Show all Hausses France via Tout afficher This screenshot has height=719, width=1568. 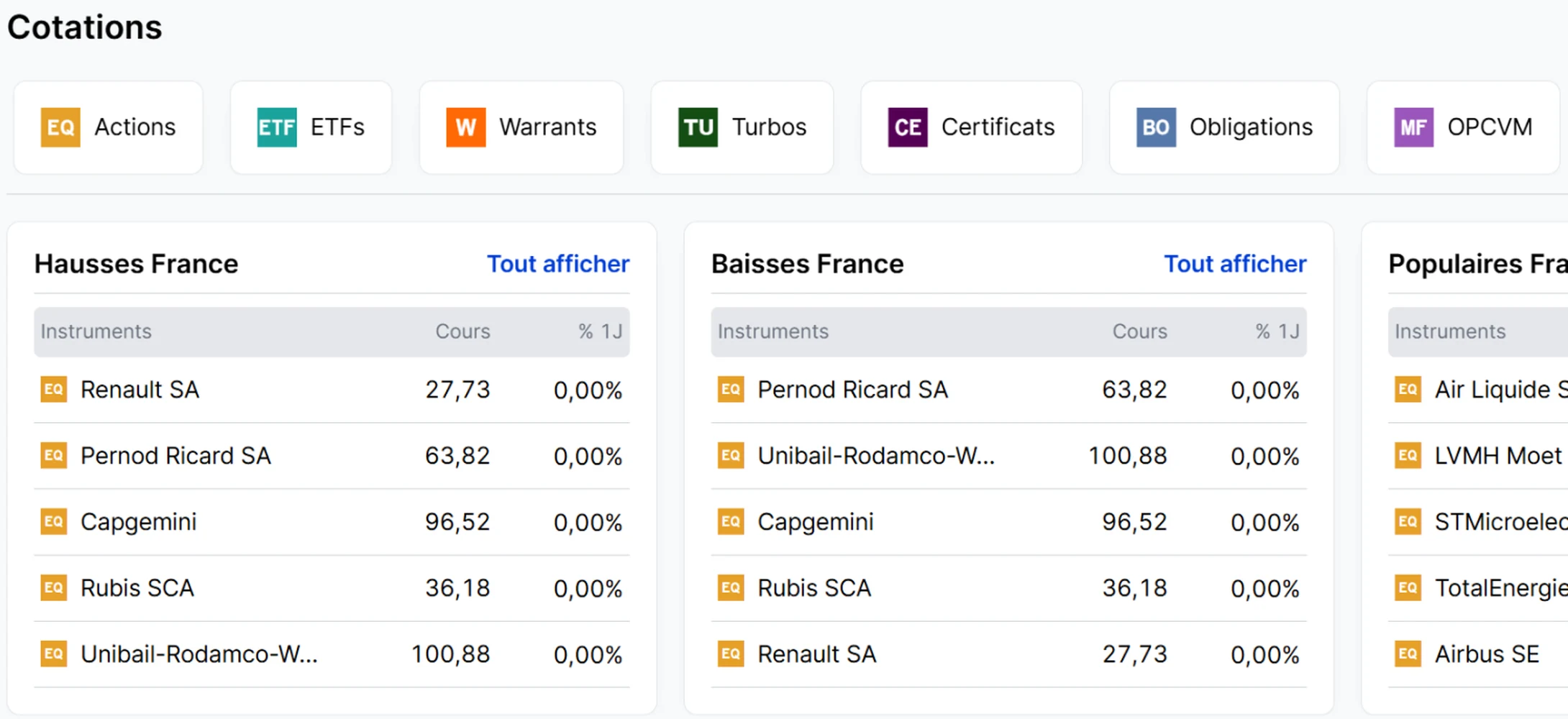pos(558,264)
